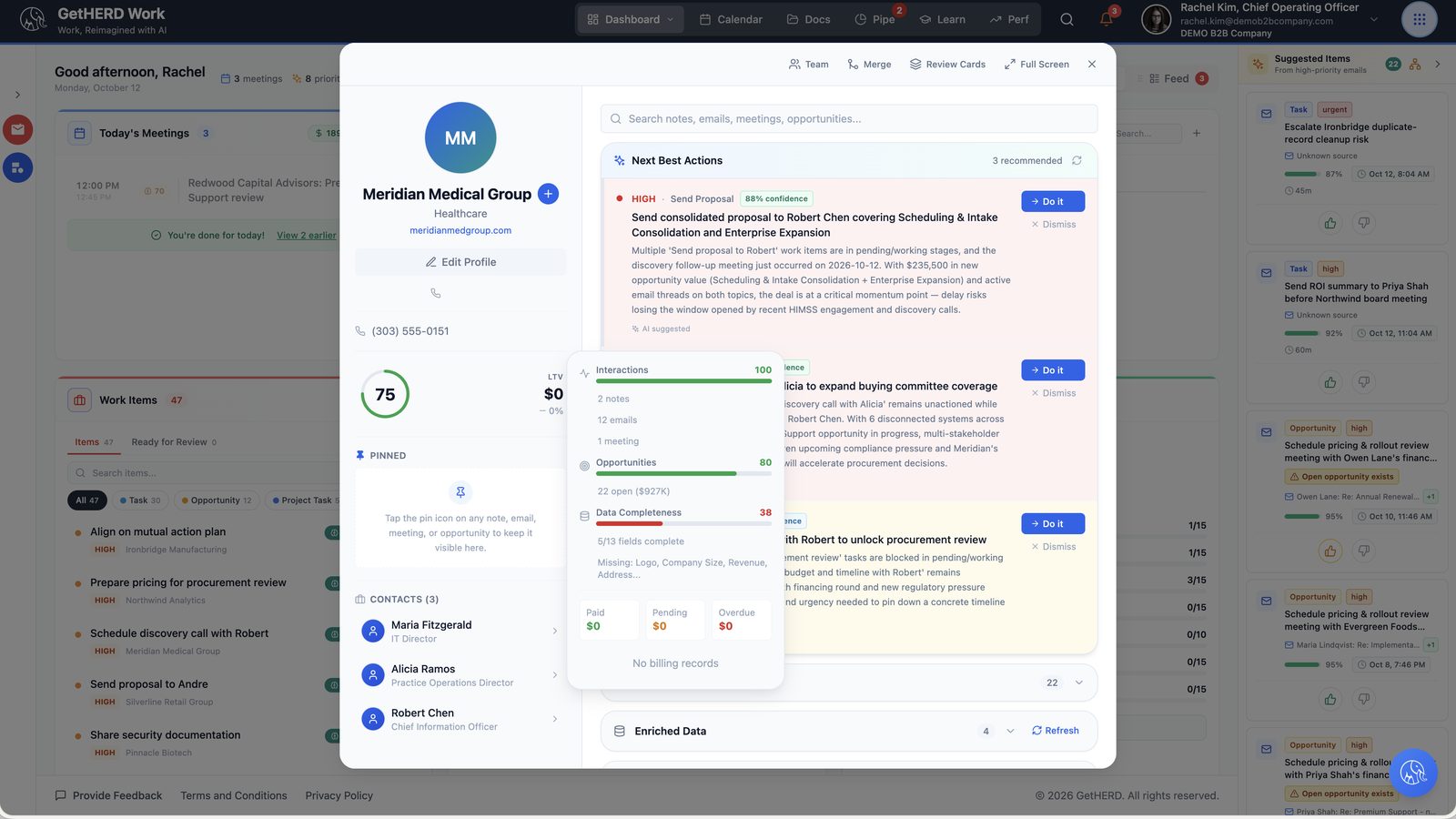The image size is (1456, 819).
Task: Click the blue widgets icon in left sidebar
Action: tap(17, 167)
